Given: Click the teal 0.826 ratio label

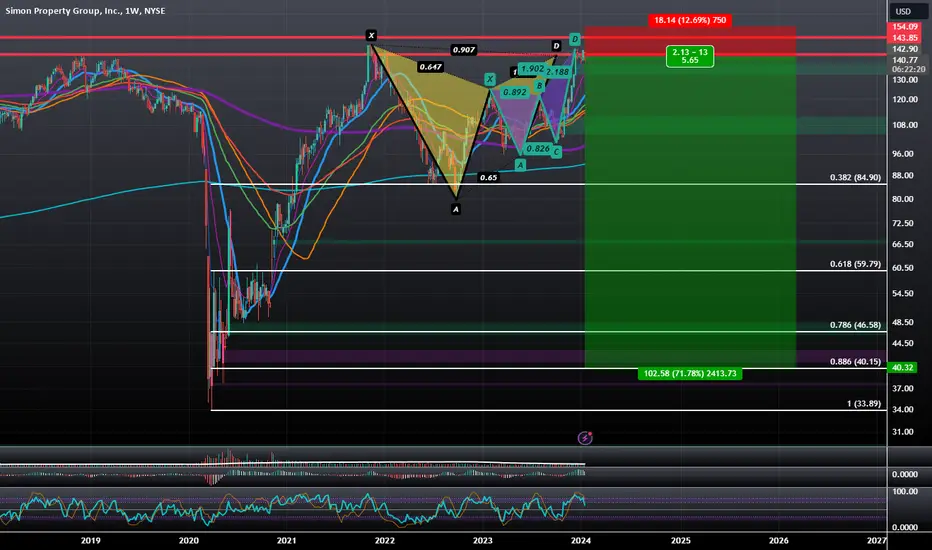Looking at the screenshot, I should 538,149.
